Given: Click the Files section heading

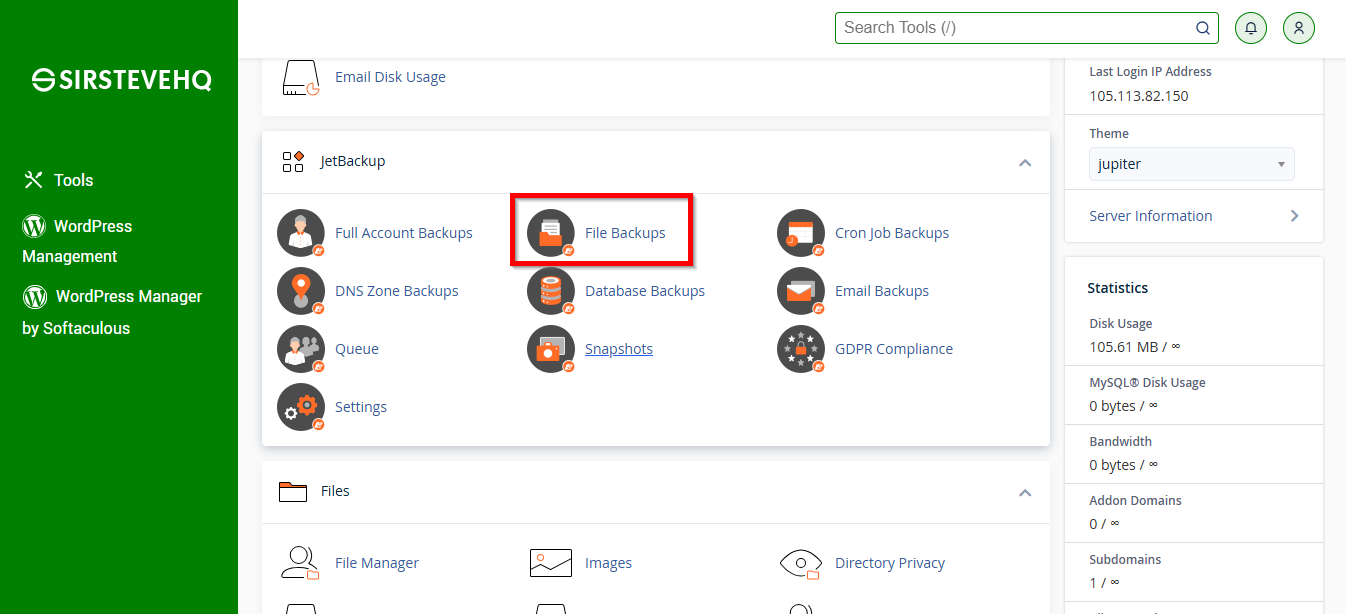Looking at the screenshot, I should pos(335,491).
